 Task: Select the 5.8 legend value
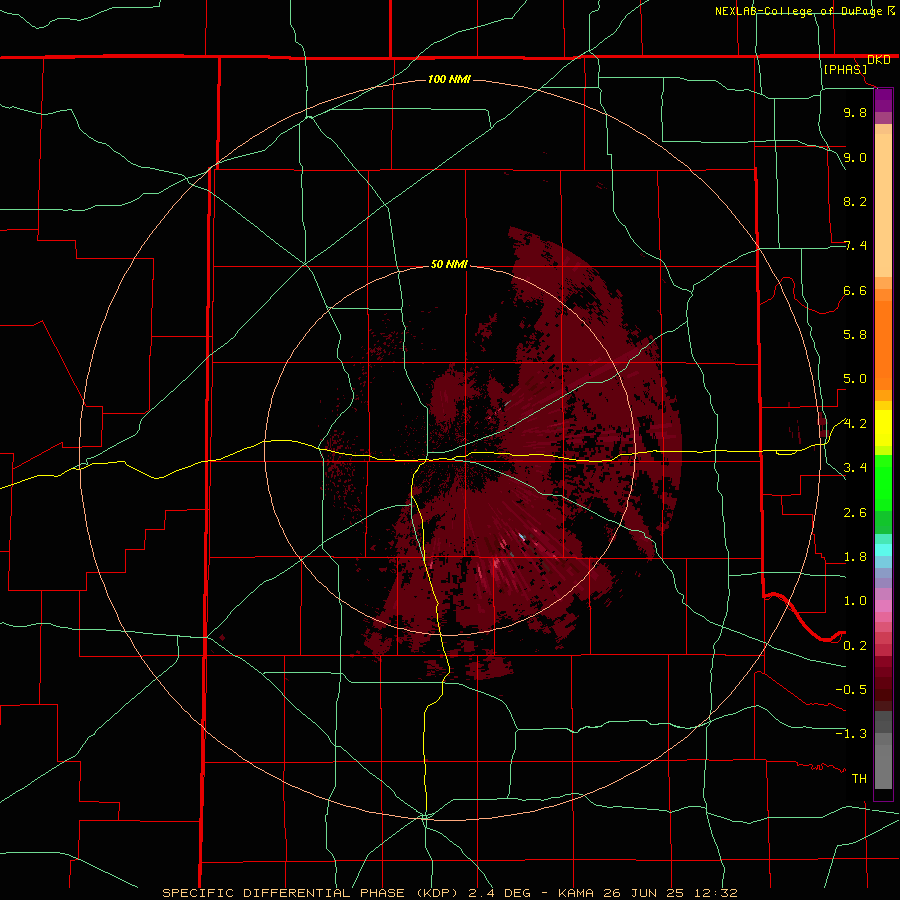[x=855, y=335]
